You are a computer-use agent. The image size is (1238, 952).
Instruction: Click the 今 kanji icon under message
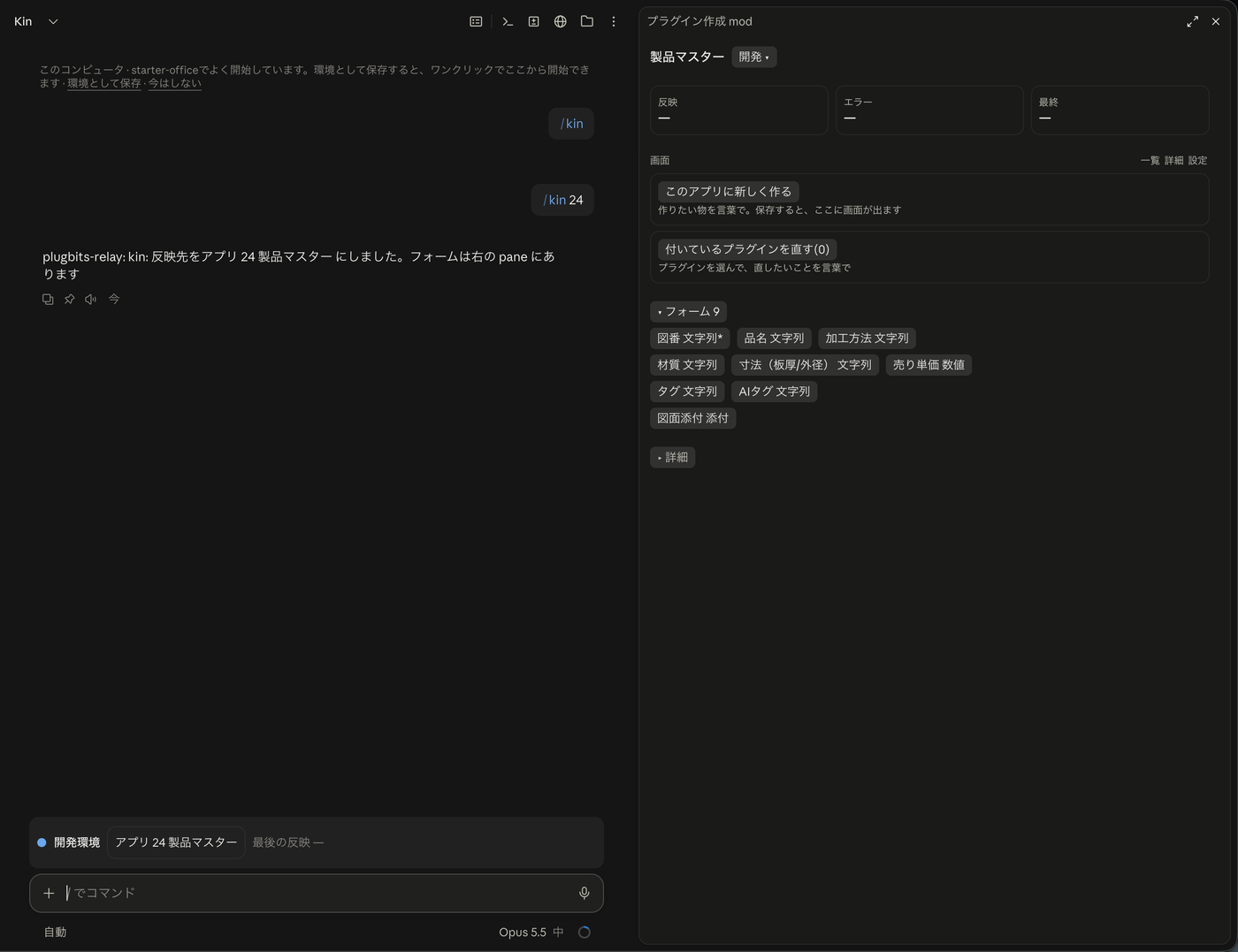coord(114,299)
